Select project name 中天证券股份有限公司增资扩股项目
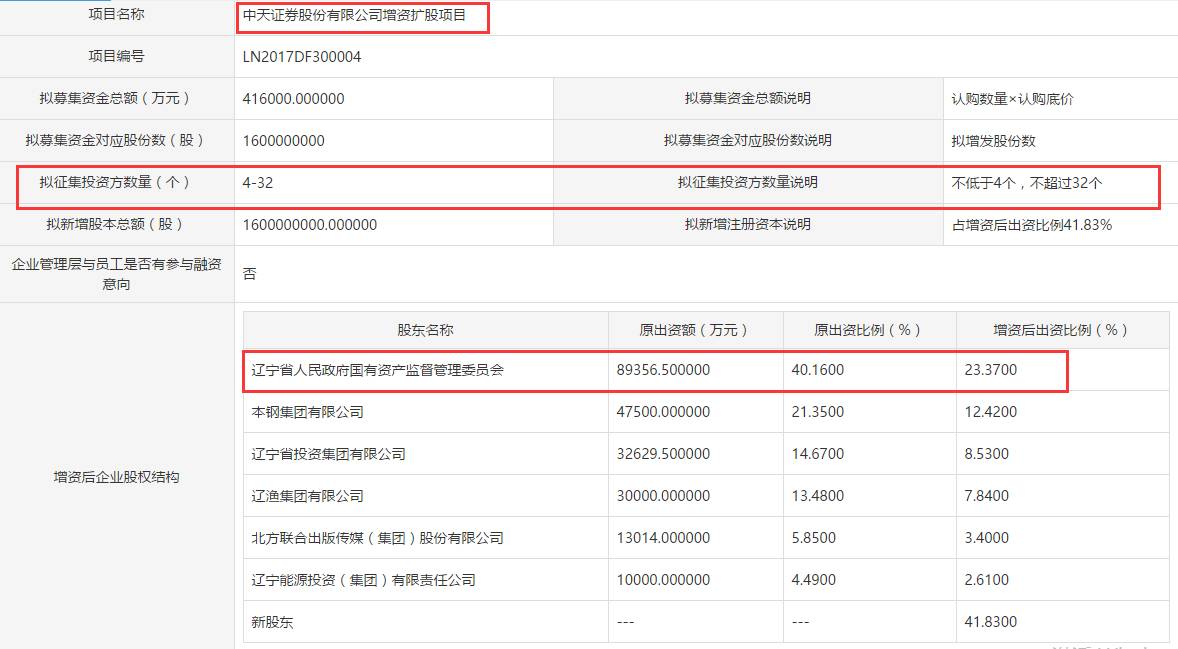Image resolution: width=1178 pixels, height=649 pixels. coord(355,15)
